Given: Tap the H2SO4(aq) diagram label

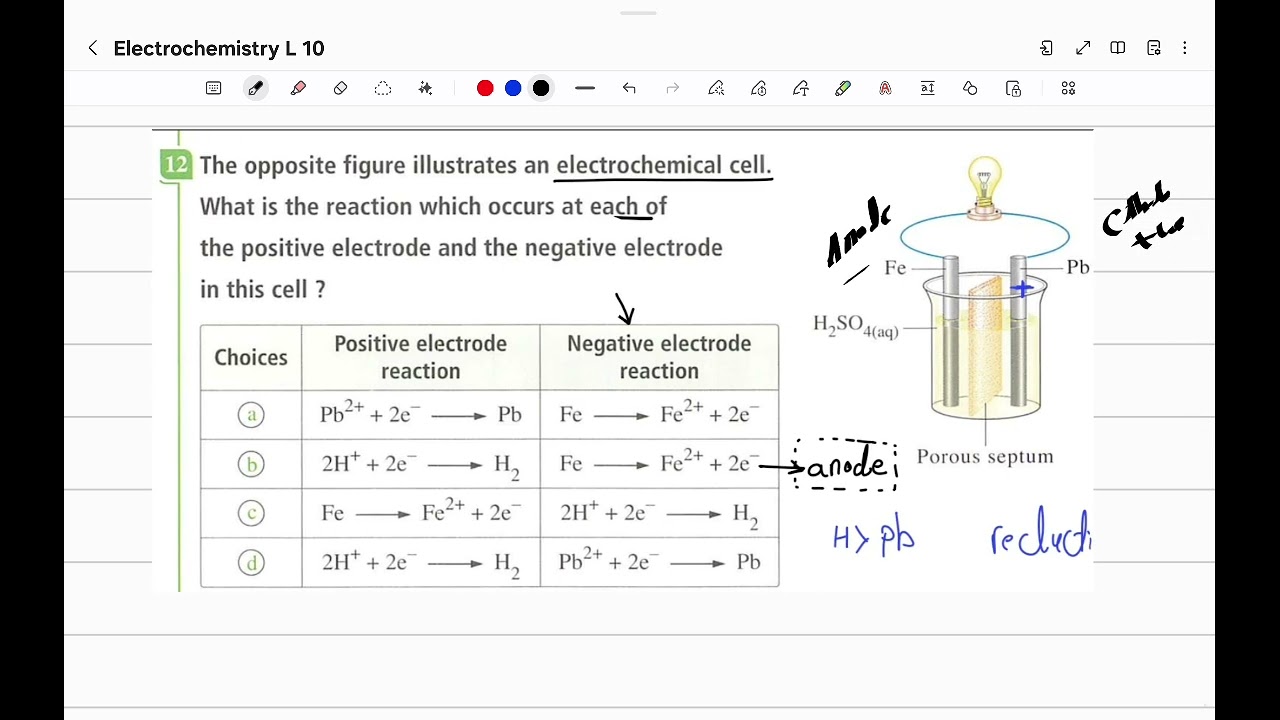Looking at the screenshot, I should tap(856, 326).
